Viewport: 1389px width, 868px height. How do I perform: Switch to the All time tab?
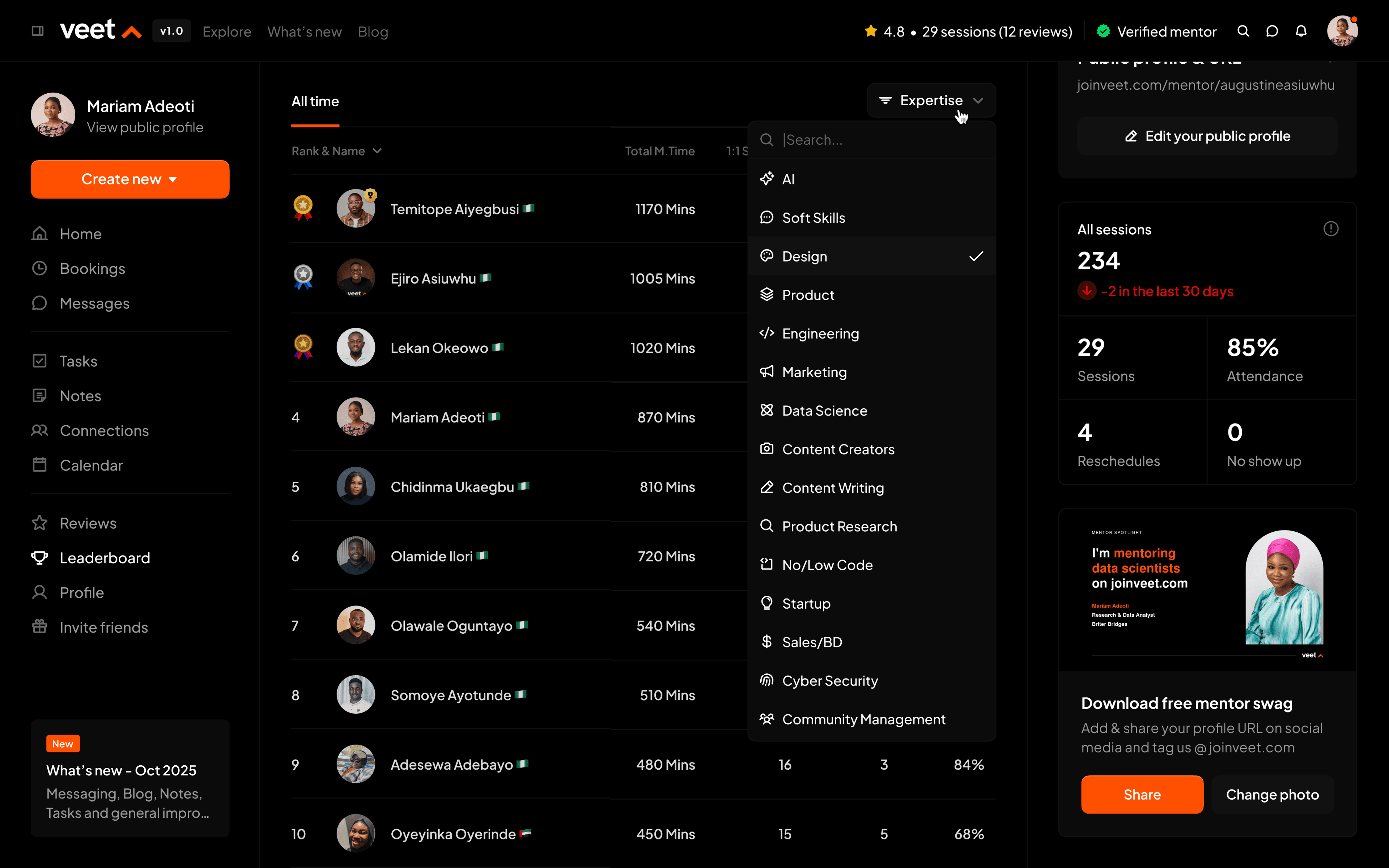coord(315,102)
